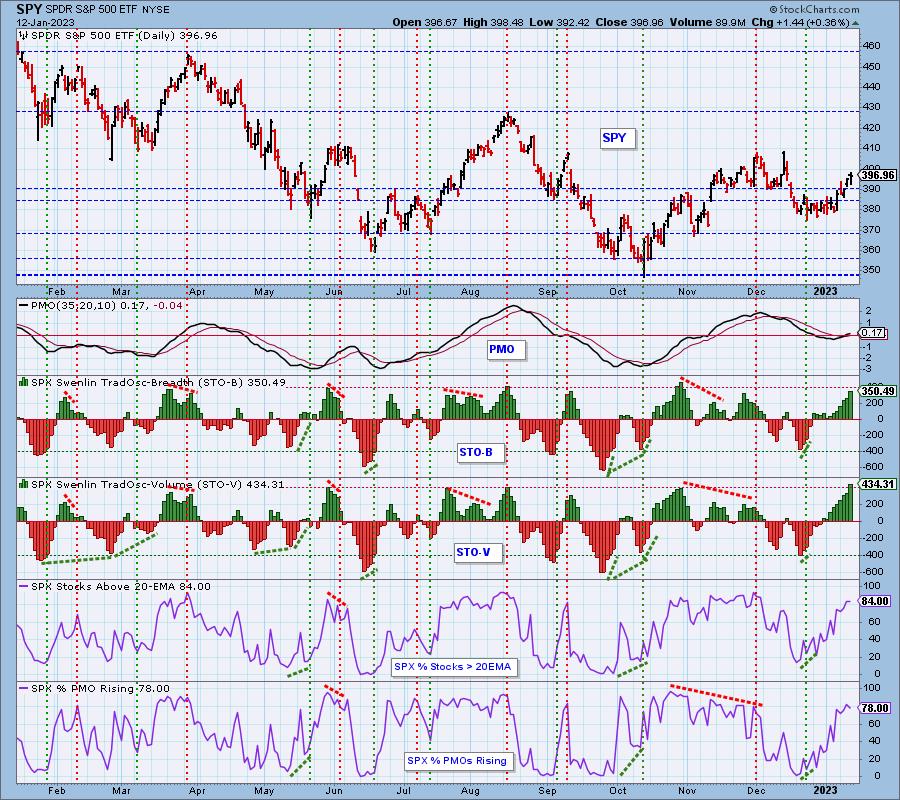The width and height of the screenshot is (900, 800).
Task: Click the SPX Swenlin TradOsc-Volume legend
Action: [158, 484]
